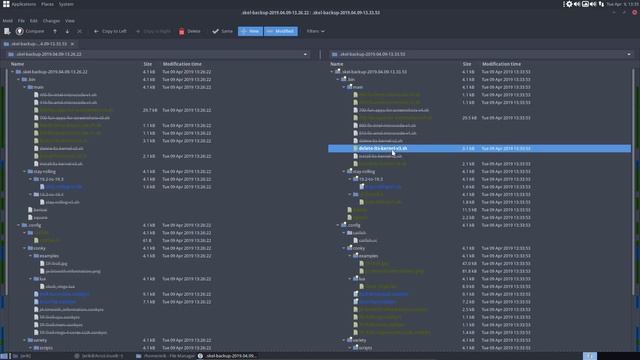Image resolution: width=640 pixels, height=360 pixels.
Task: Click the 11.5 kB size in right pane
Action: [x=469, y=210]
